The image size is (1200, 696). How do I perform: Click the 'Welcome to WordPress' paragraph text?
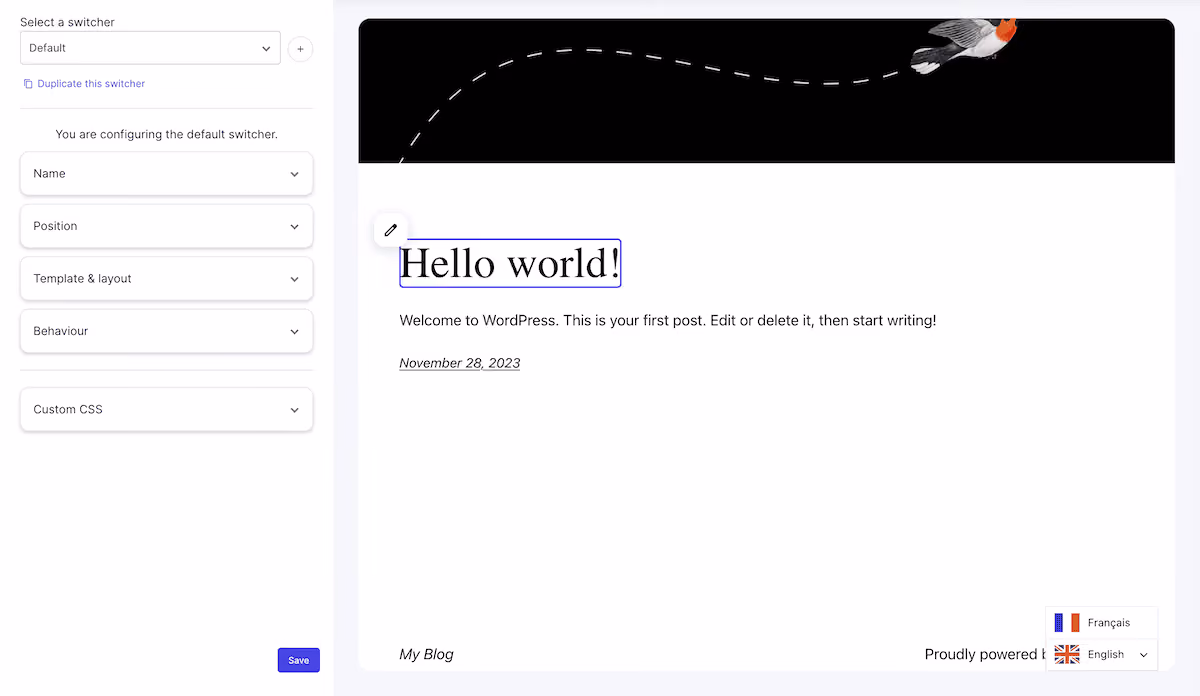pos(668,321)
